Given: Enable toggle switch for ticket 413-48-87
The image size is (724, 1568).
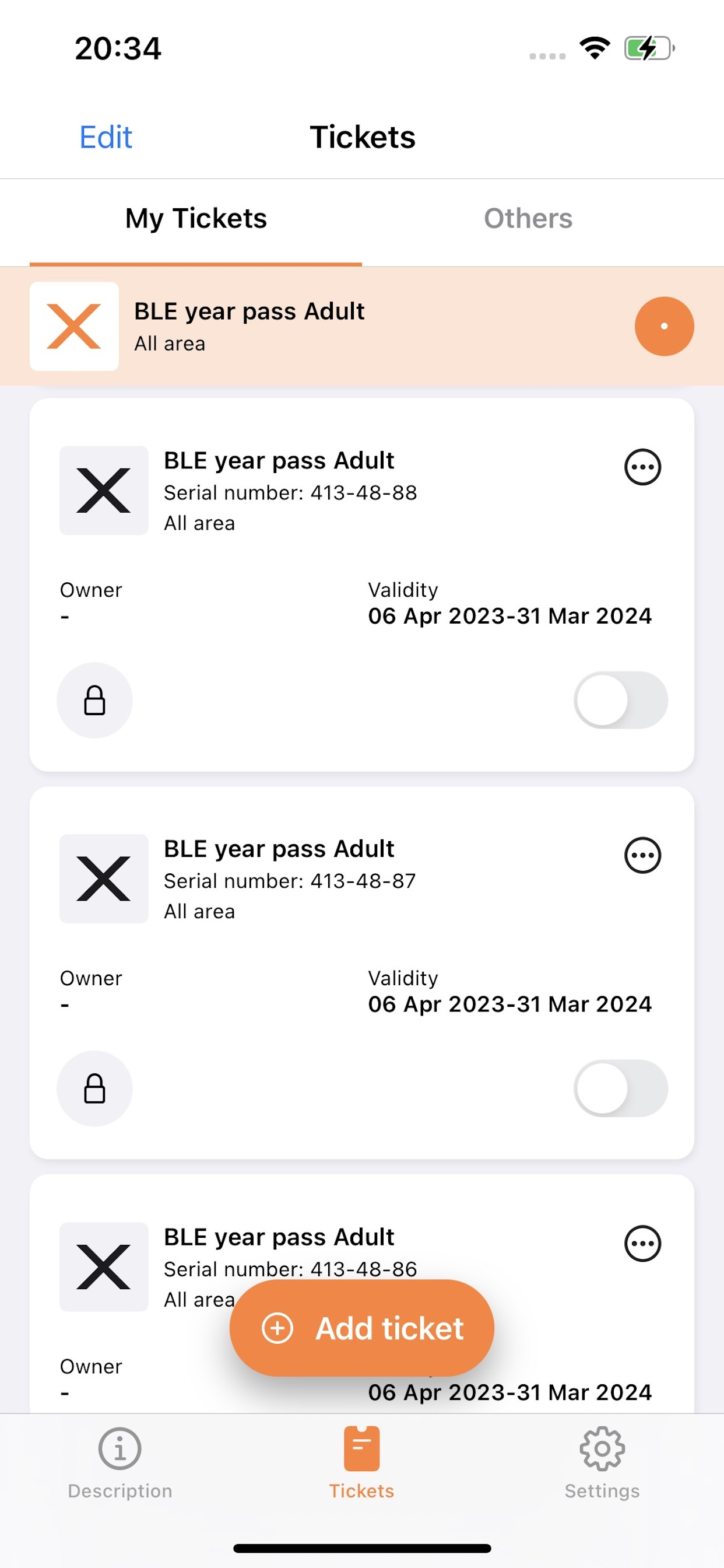Looking at the screenshot, I should pos(621,1088).
